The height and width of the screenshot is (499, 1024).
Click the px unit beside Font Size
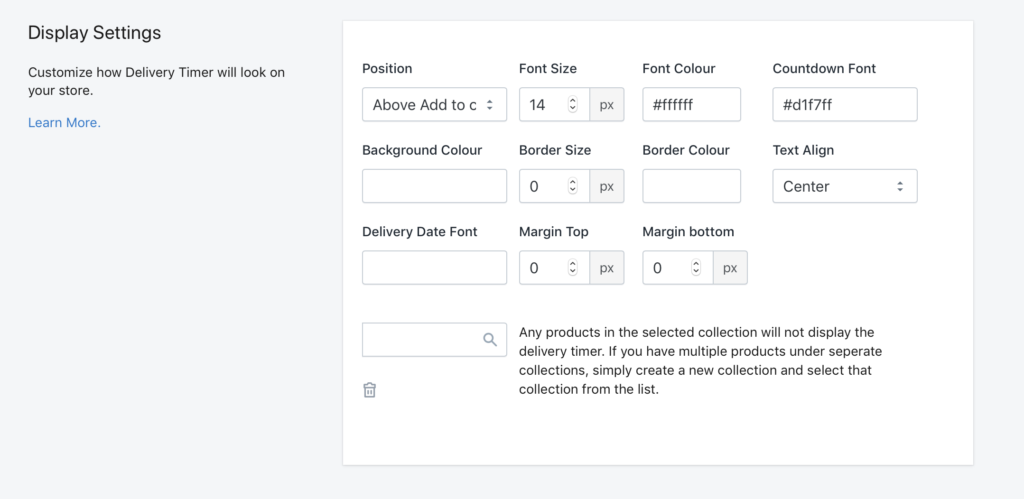click(607, 105)
